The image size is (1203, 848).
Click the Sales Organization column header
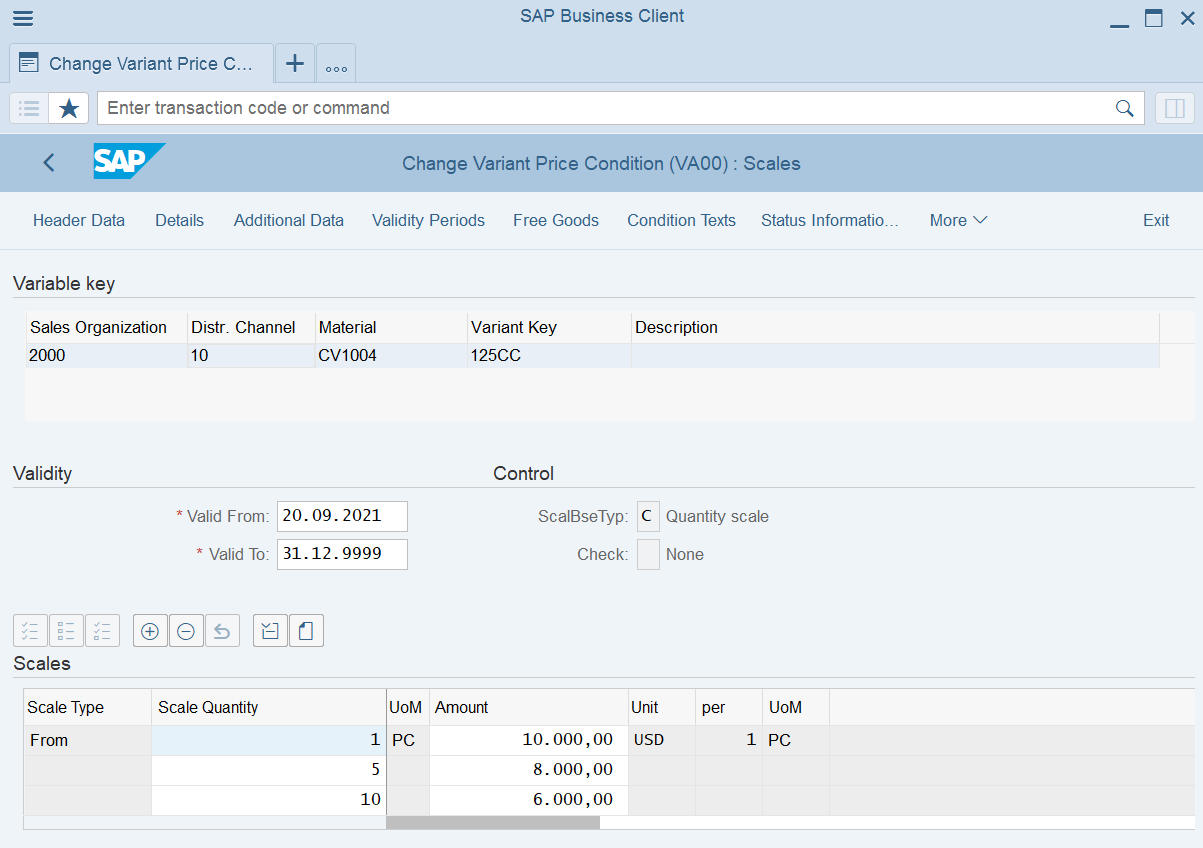(107, 327)
